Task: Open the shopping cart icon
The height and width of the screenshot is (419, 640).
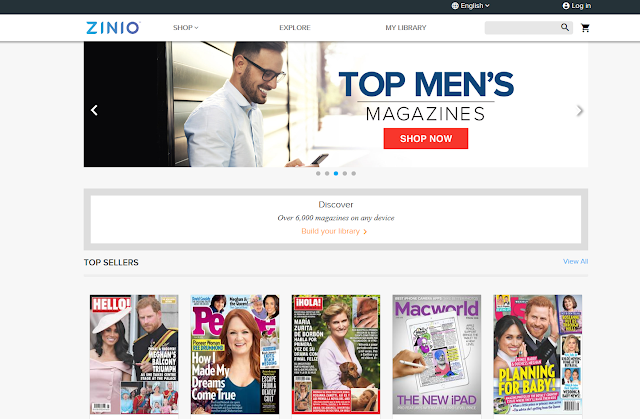Action: [585, 28]
